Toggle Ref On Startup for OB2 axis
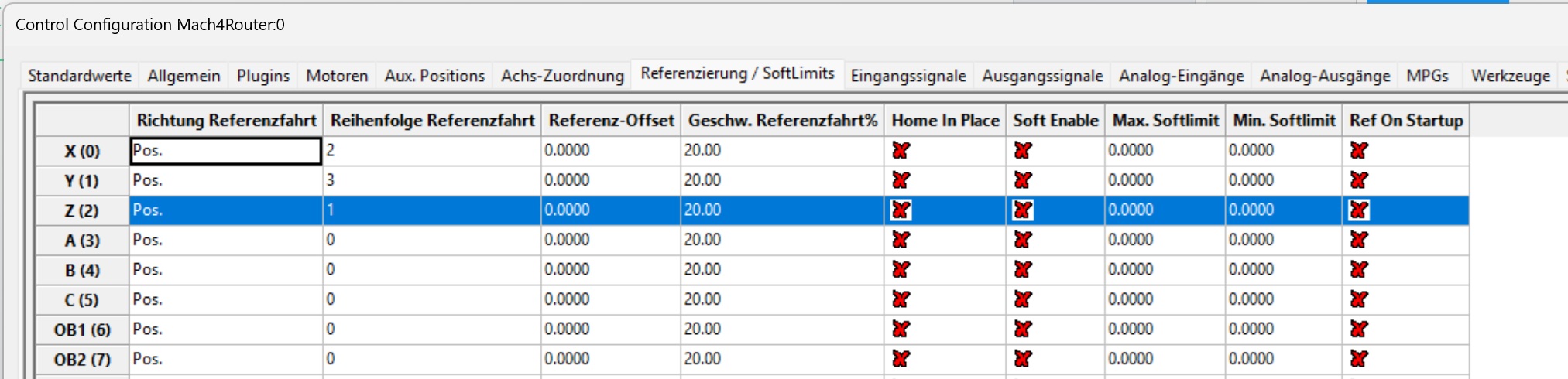Image resolution: width=1568 pixels, height=379 pixels. 1359,359
